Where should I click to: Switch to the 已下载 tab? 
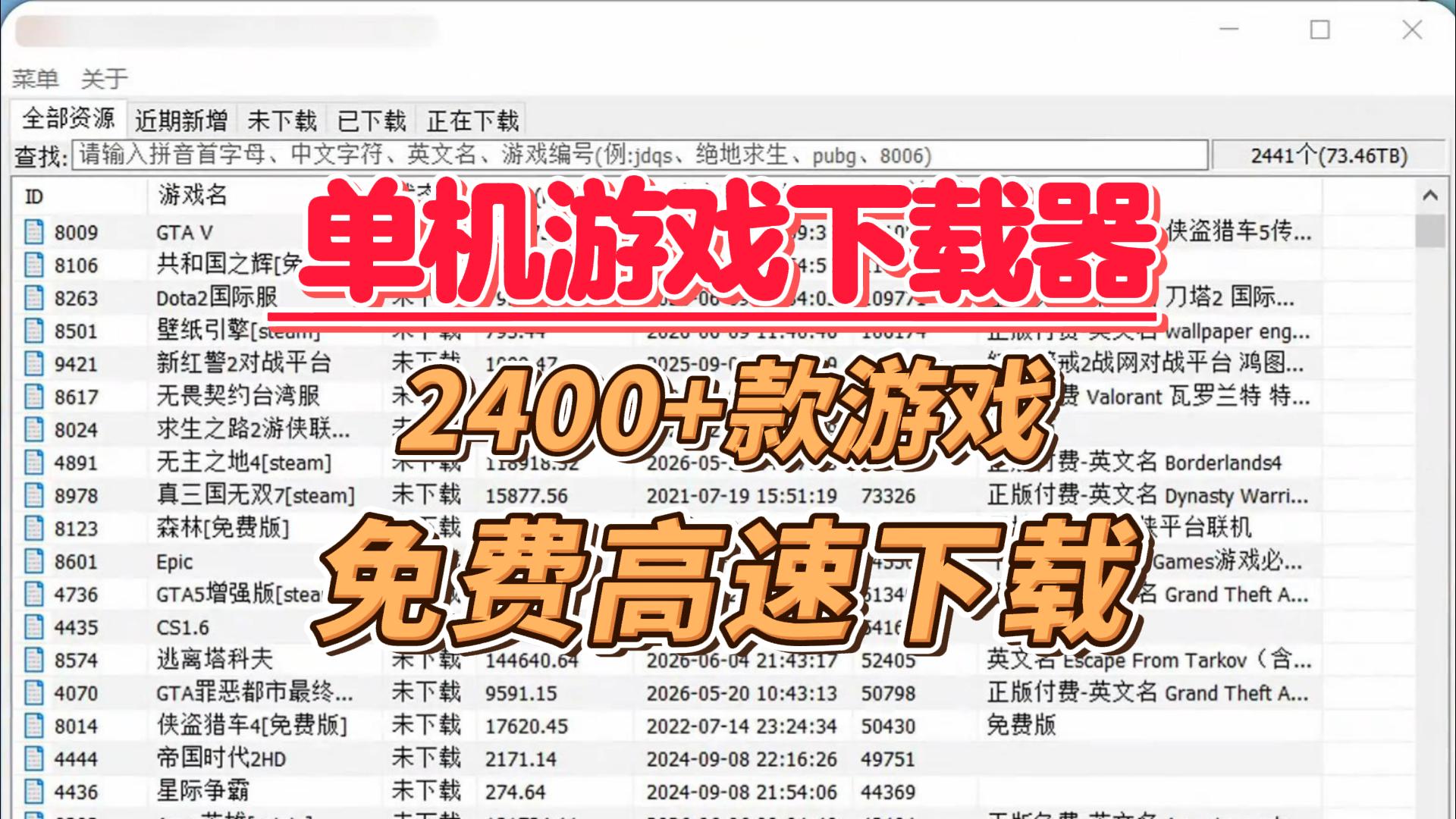pyautogui.click(x=372, y=121)
